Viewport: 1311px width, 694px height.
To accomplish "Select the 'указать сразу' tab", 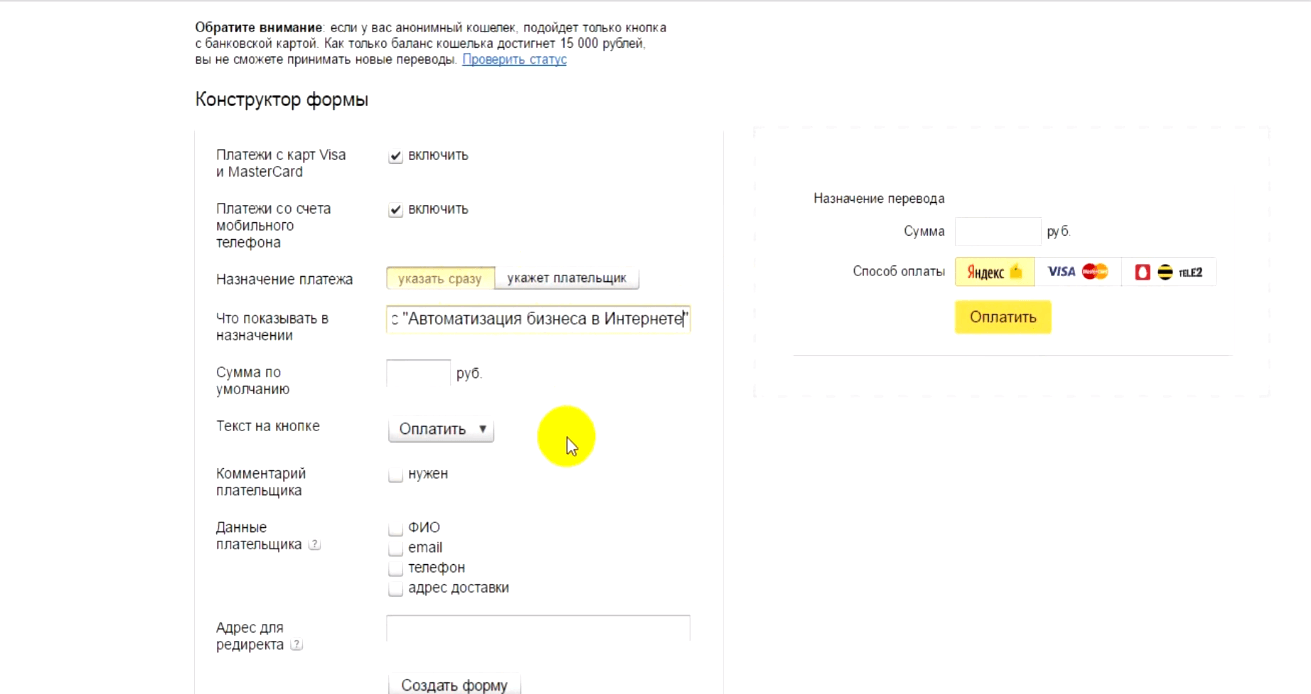I will tap(440, 279).
